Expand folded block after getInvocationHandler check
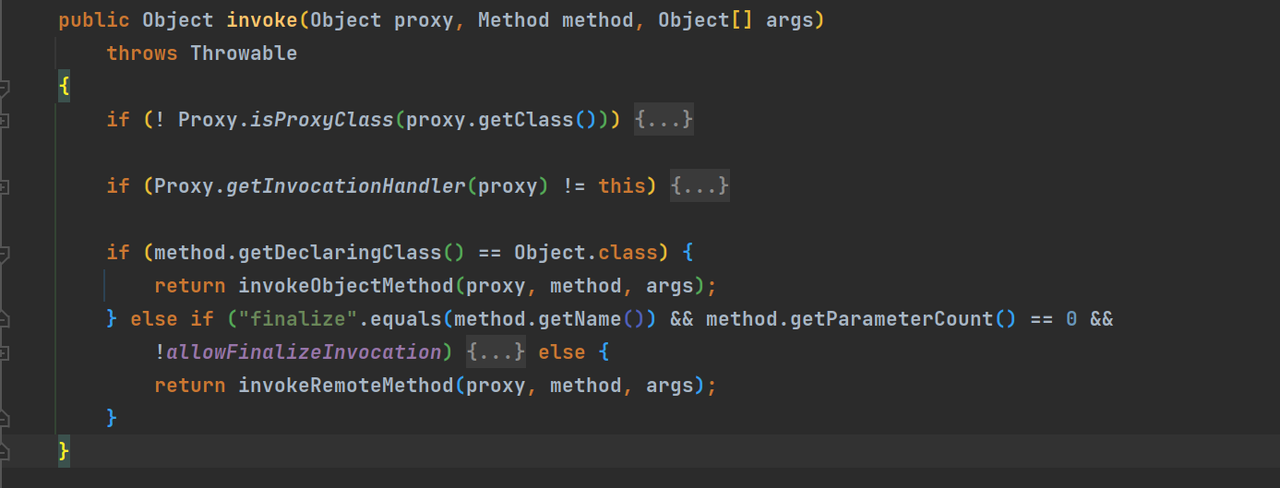The image size is (1280, 488). (x=699, y=186)
